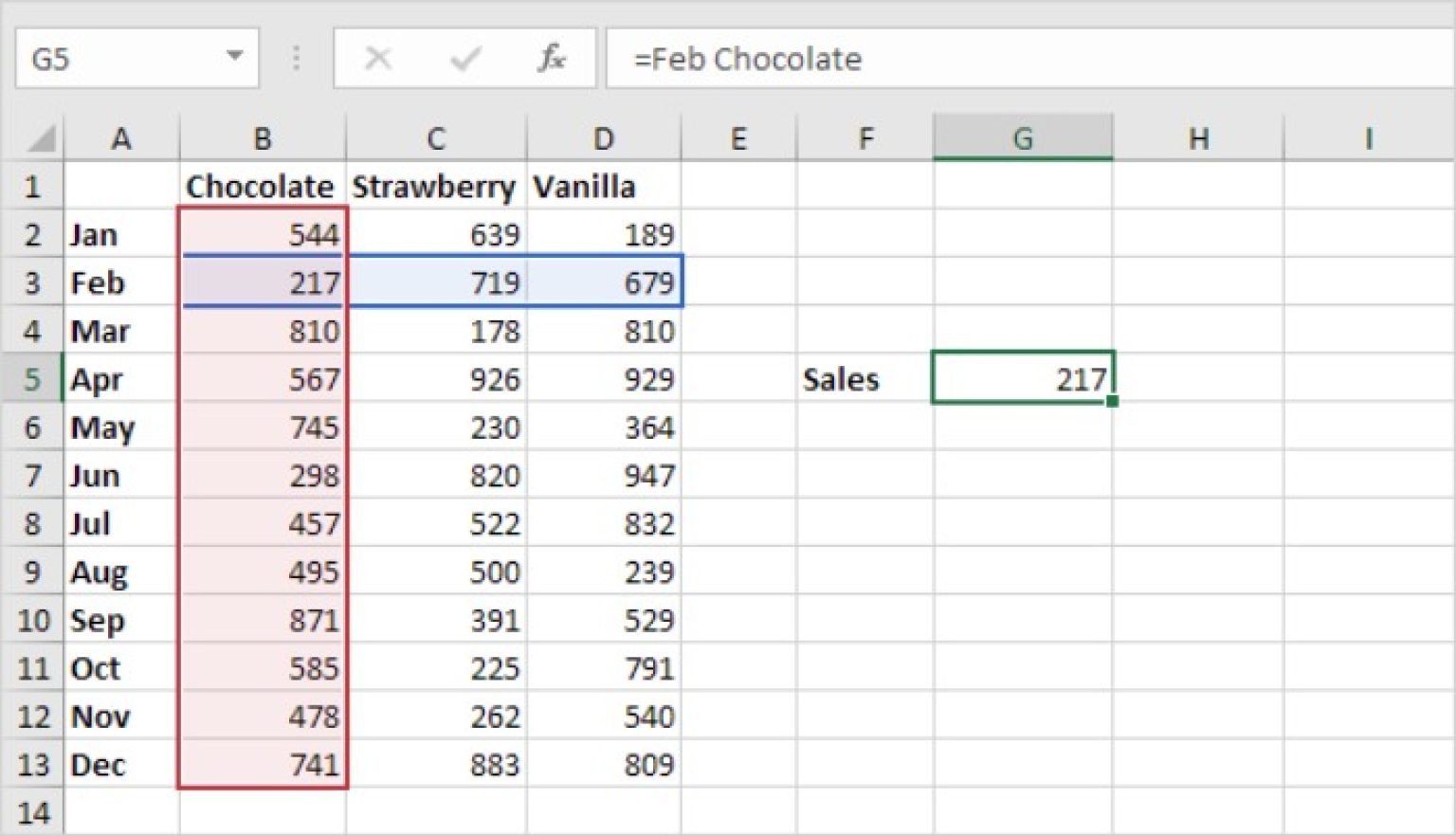The width and height of the screenshot is (1456, 836).
Task: Select column B header
Action: click(262, 137)
